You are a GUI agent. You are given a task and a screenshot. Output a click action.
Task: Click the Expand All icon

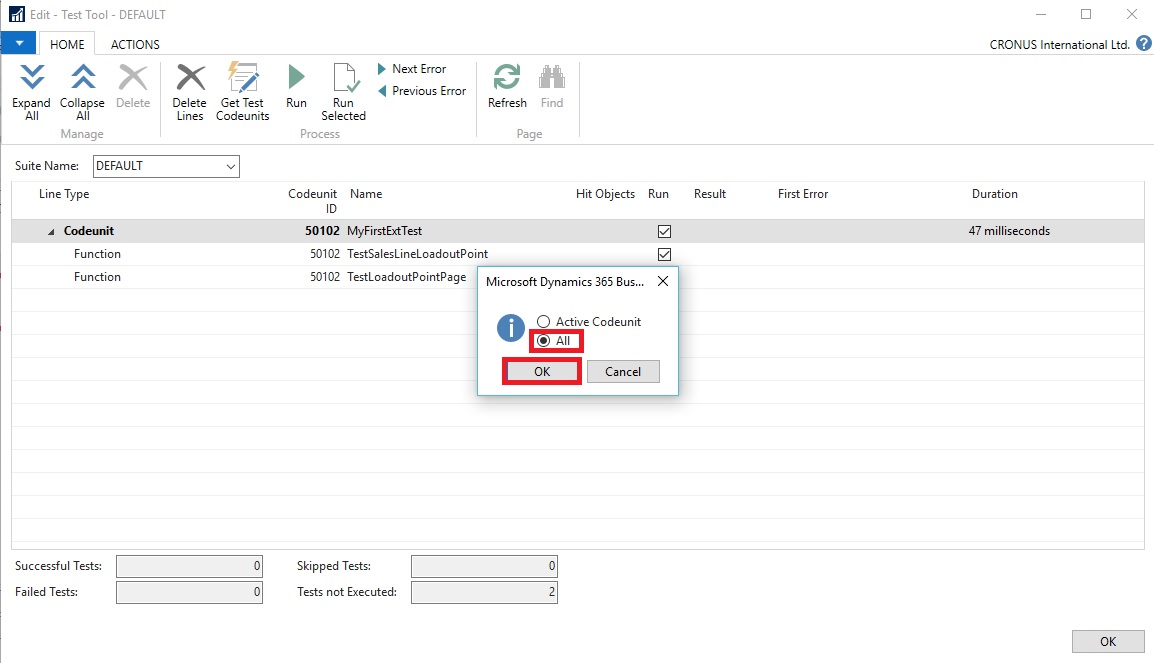[32, 79]
